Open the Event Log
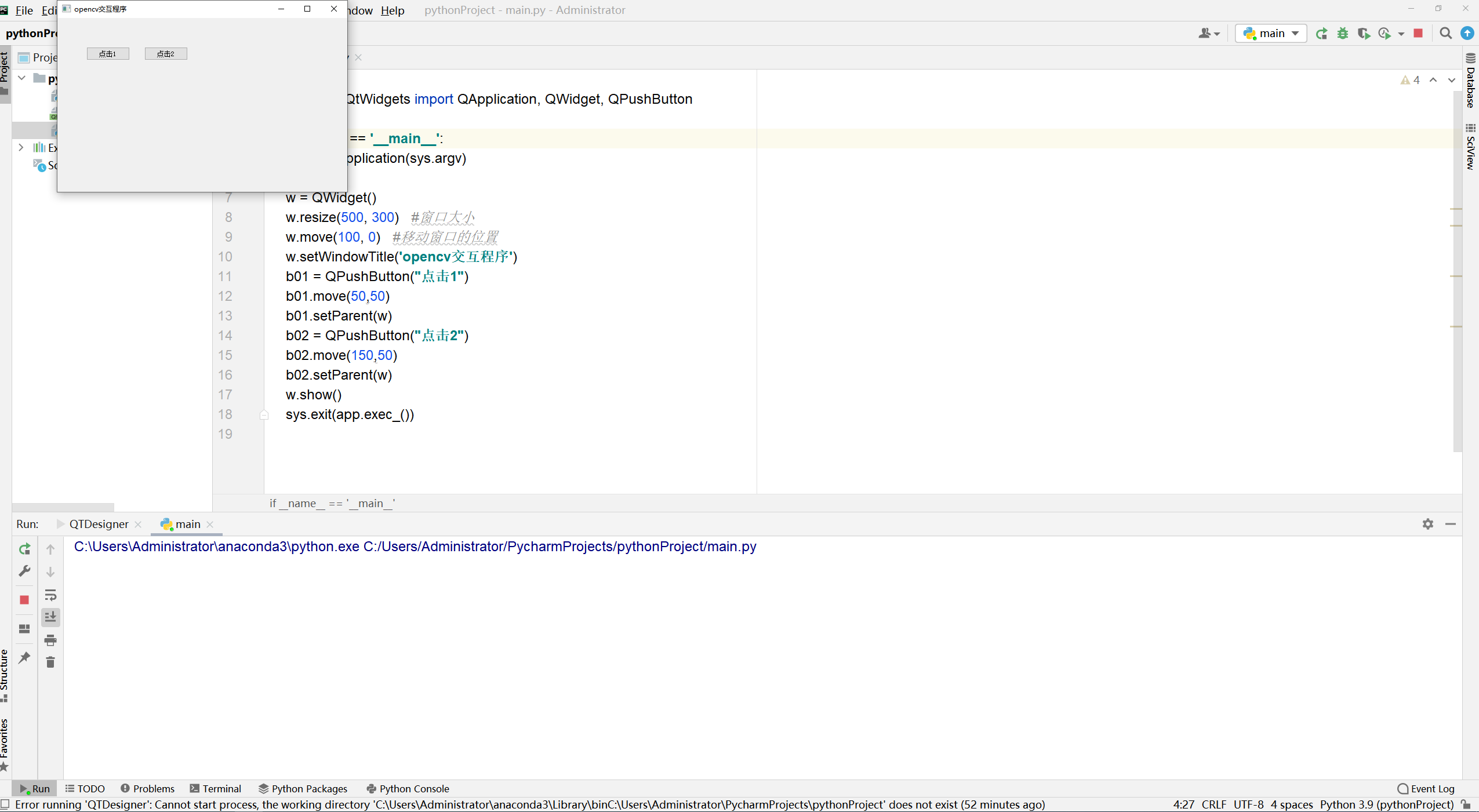Viewport: 1479px width, 812px height. pyautogui.click(x=1426, y=789)
